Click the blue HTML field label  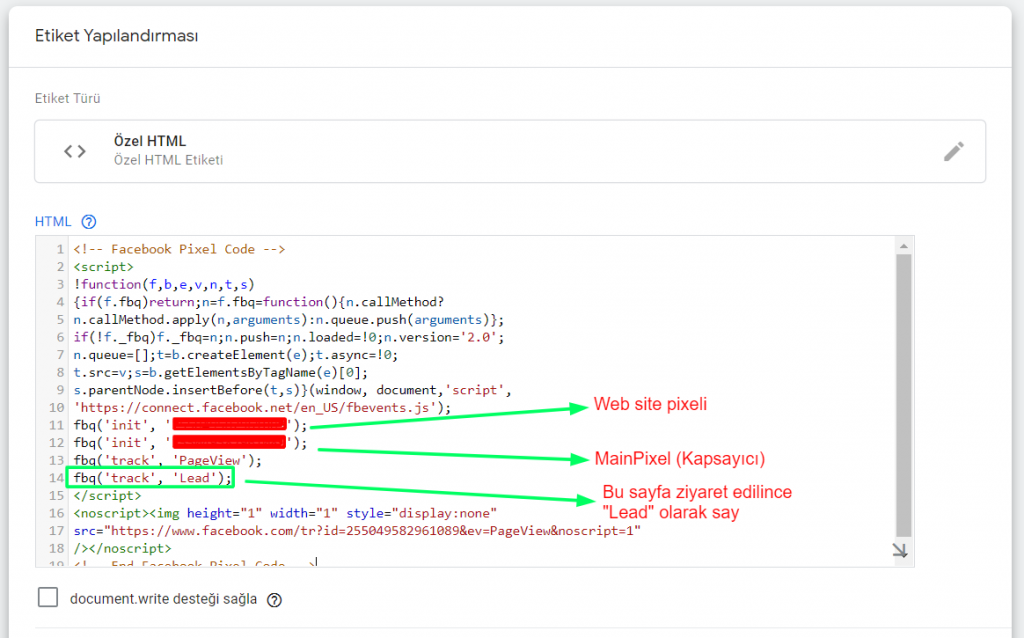tap(53, 222)
